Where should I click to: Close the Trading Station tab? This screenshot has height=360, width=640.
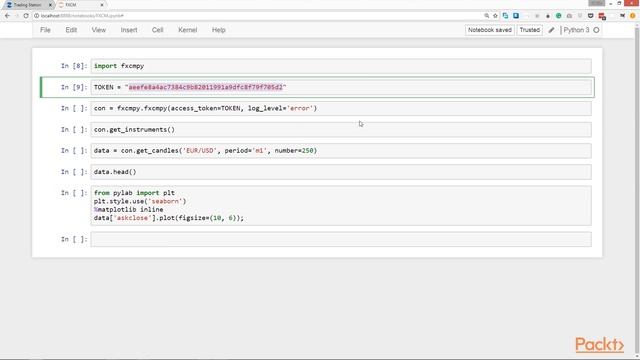[51, 5]
